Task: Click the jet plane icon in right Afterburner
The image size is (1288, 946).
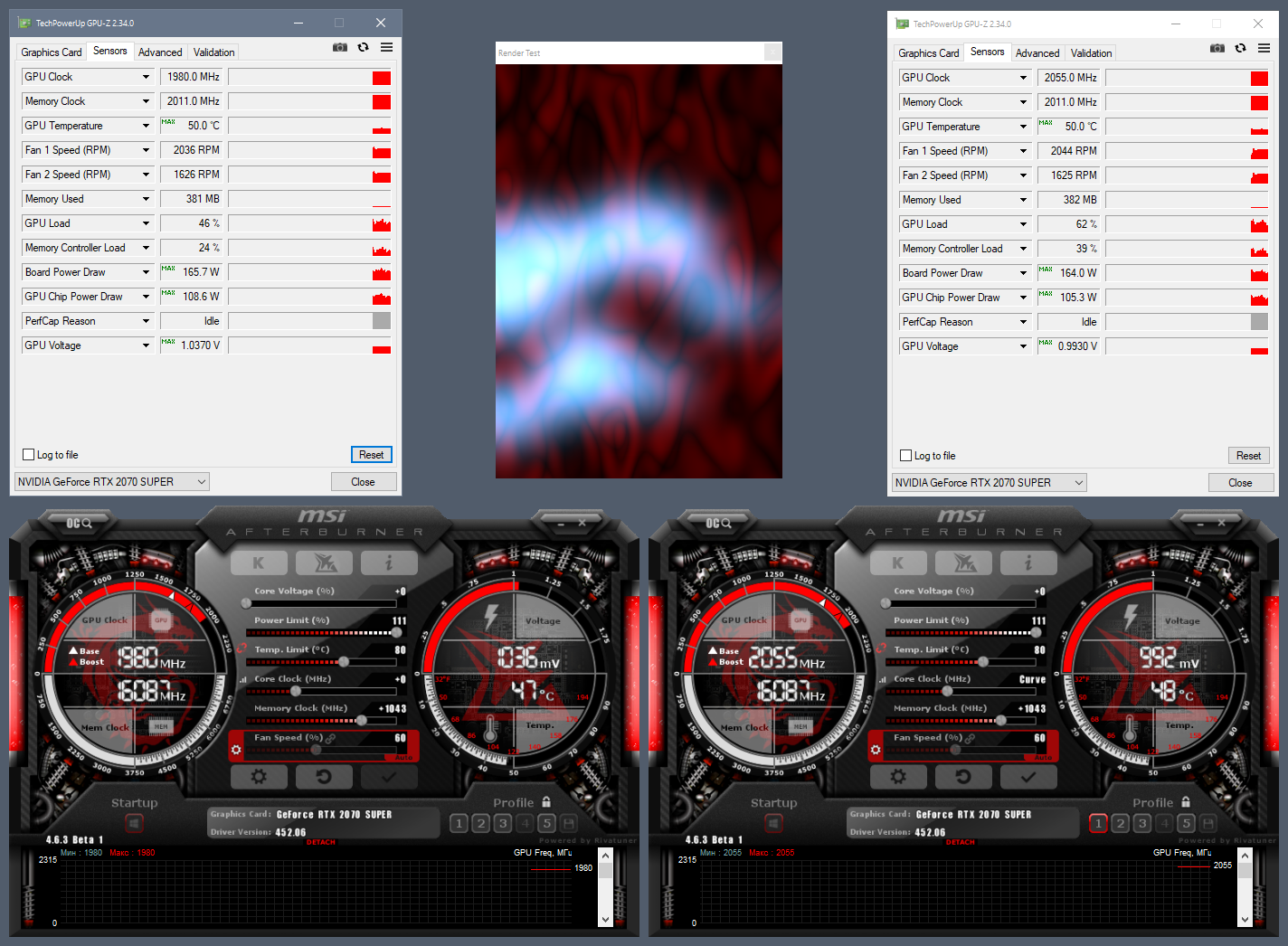Action: [963, 563]
